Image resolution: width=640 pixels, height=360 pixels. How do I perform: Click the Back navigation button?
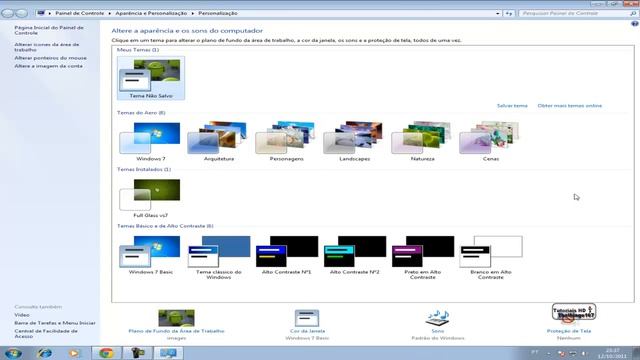[x=7, y=13]
